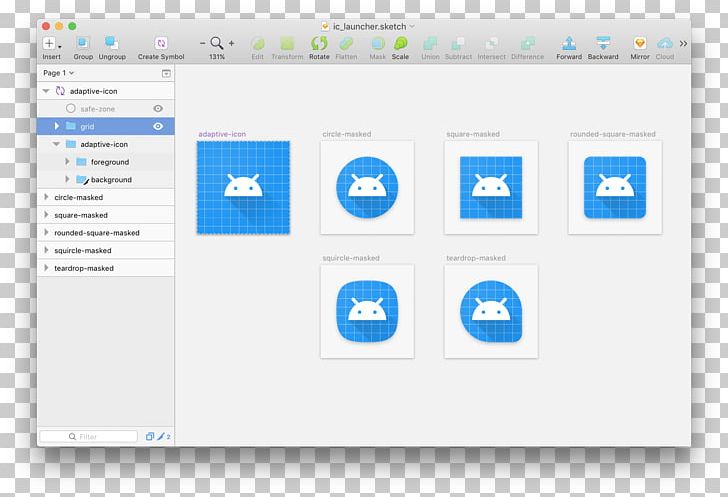Click the rounded-square-masked artboard title on canvas
The width and height of the screenshot is (728, 497).
[613, 134]
